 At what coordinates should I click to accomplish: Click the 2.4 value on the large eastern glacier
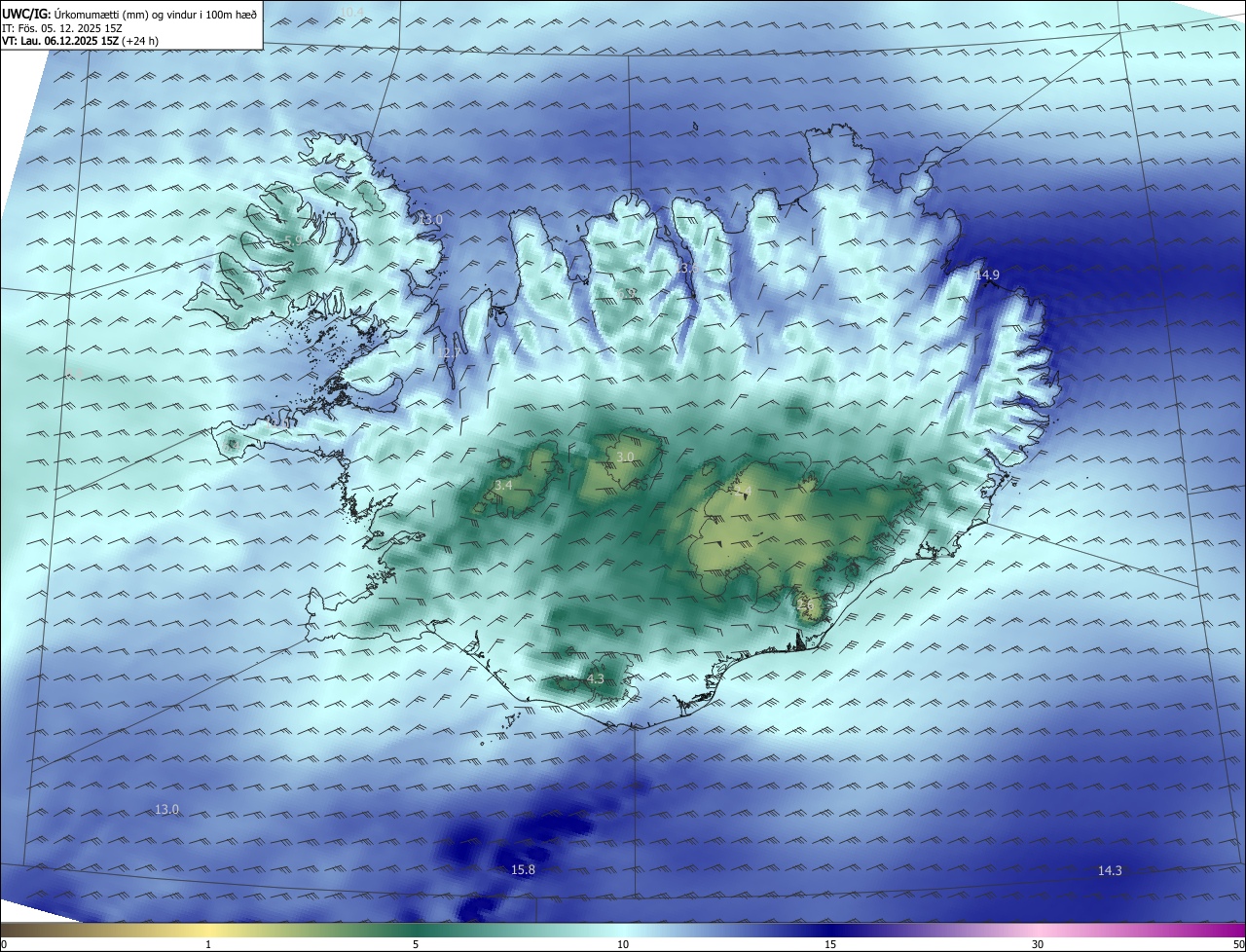click(745, 490)
